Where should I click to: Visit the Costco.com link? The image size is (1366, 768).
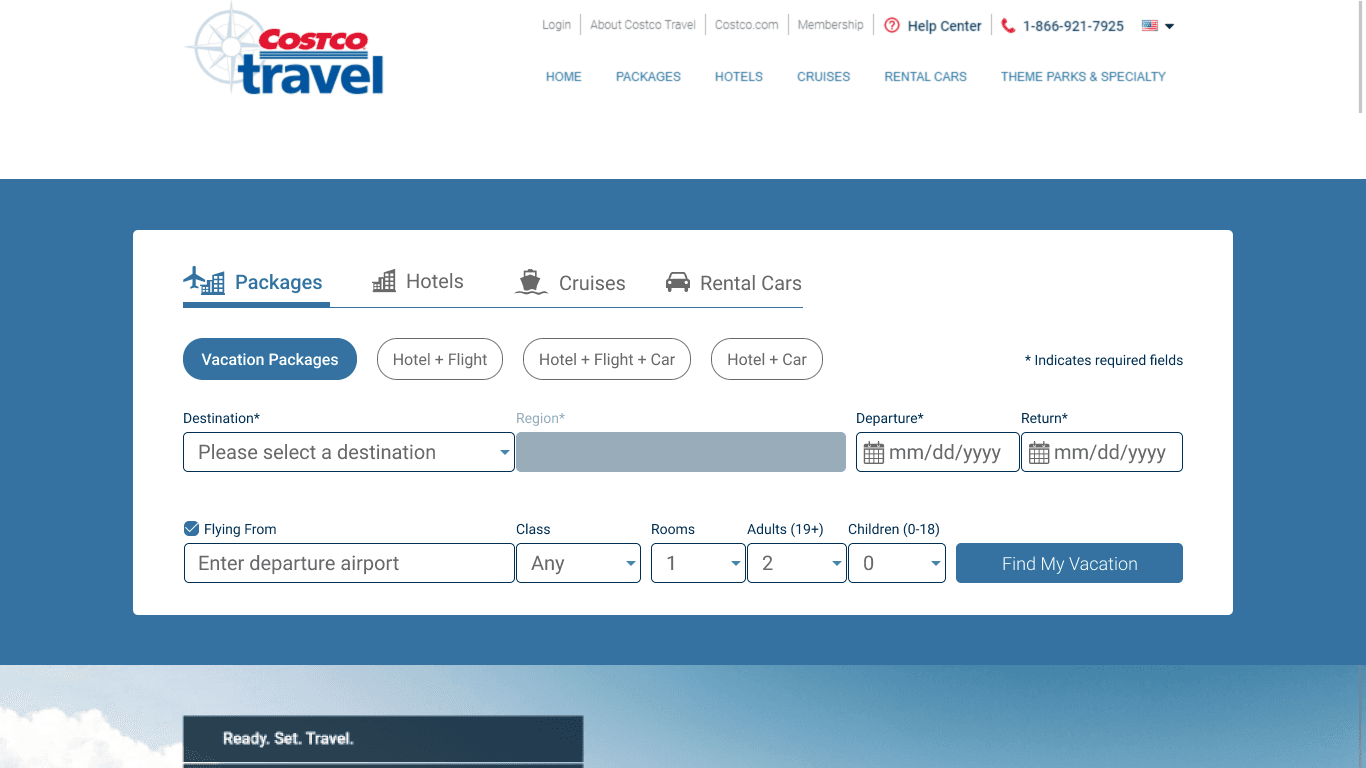click(x=747, y=25)
